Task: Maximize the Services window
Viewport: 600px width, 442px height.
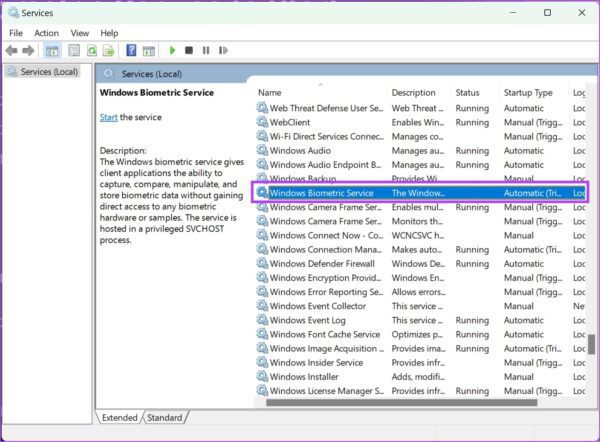Action: coord(548,13)
